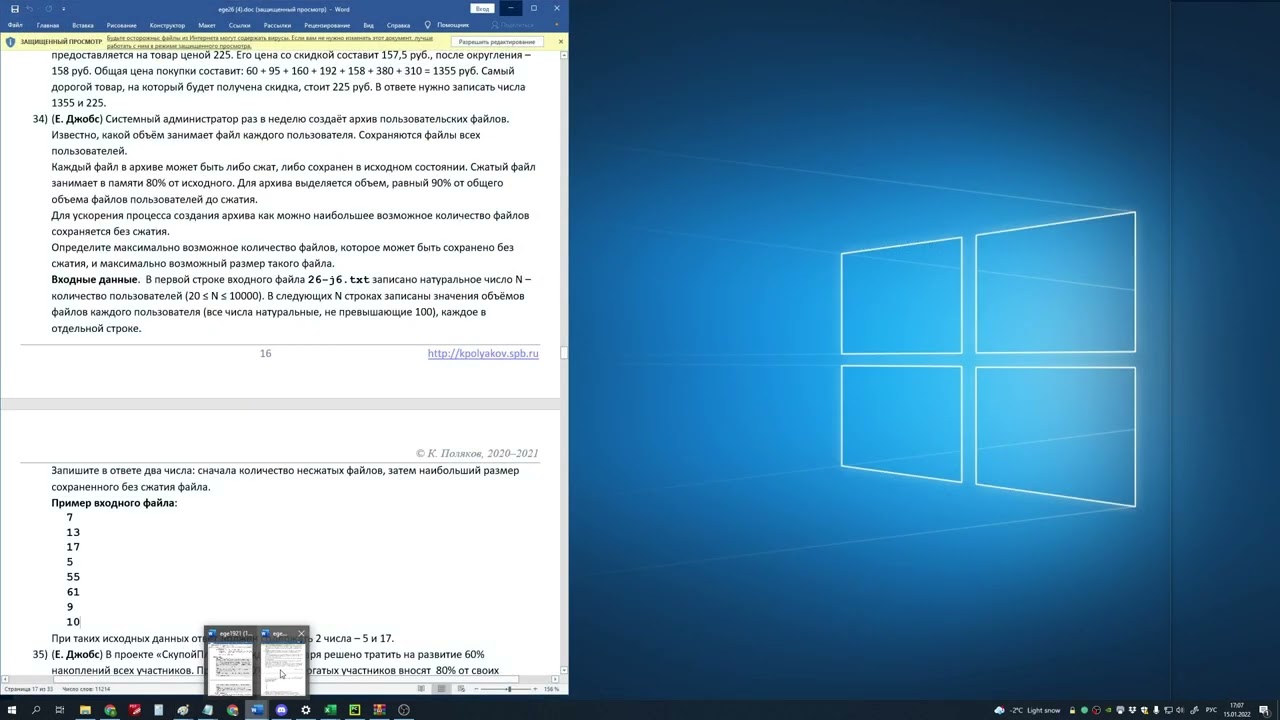Open Task View on the taskbar
Image resolution: width=1280 pixels, height=720 pixels.
60,710
